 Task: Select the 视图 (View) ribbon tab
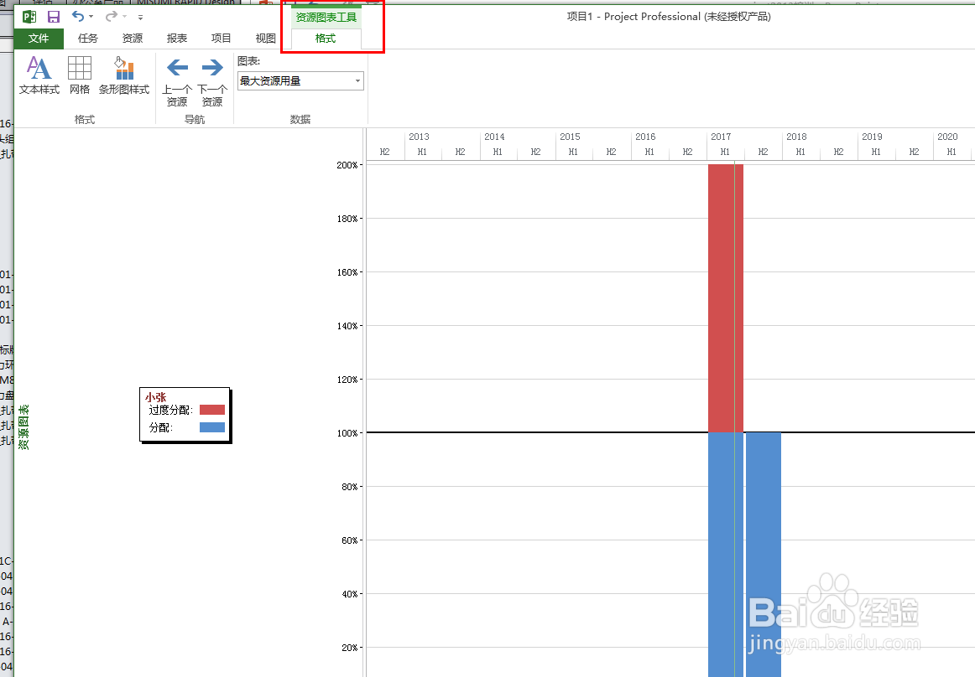pyautogui.click(x=264, y=38)
